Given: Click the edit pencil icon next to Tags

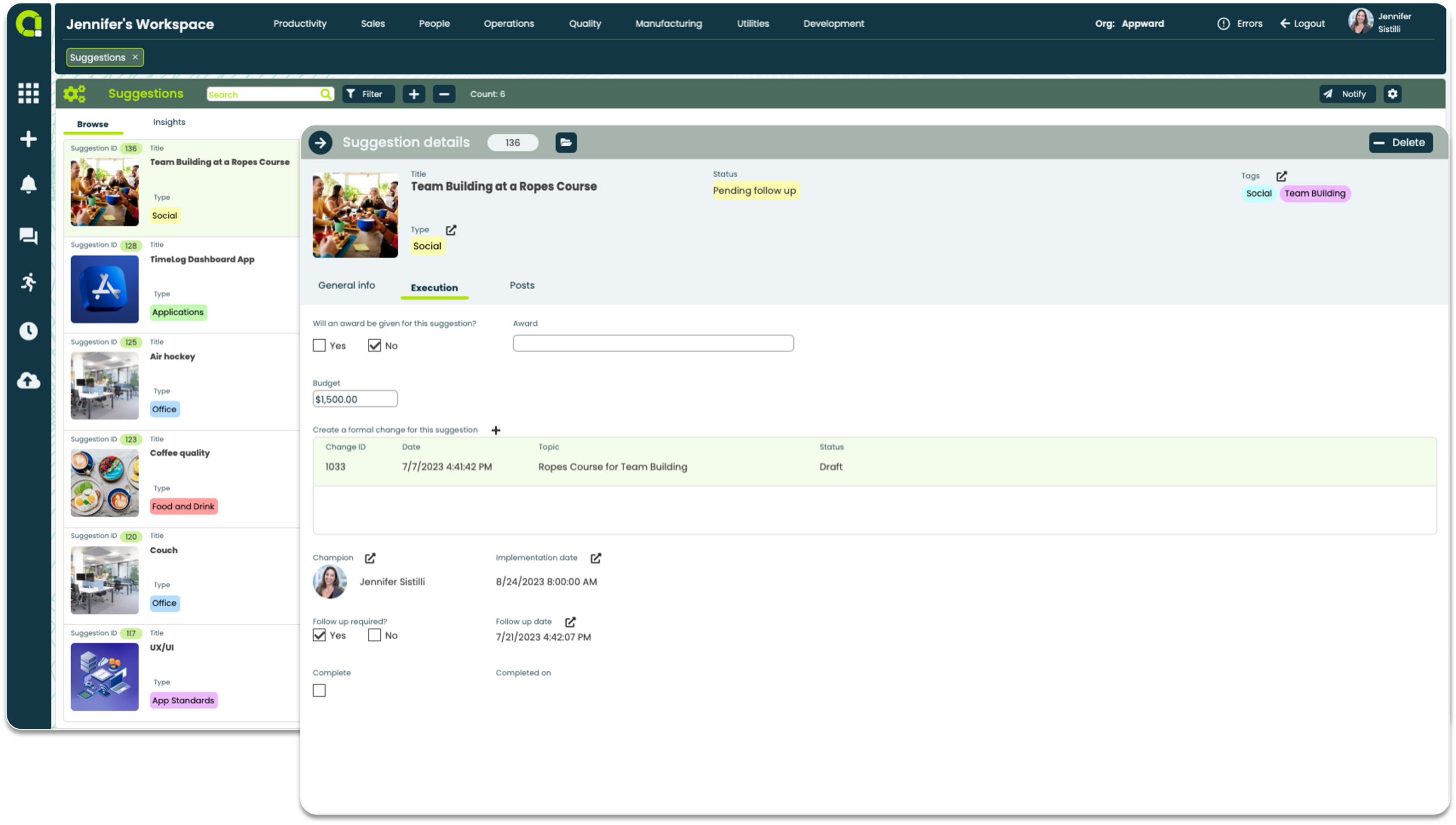Looking at the screenshot, I should click(1281, 175).
